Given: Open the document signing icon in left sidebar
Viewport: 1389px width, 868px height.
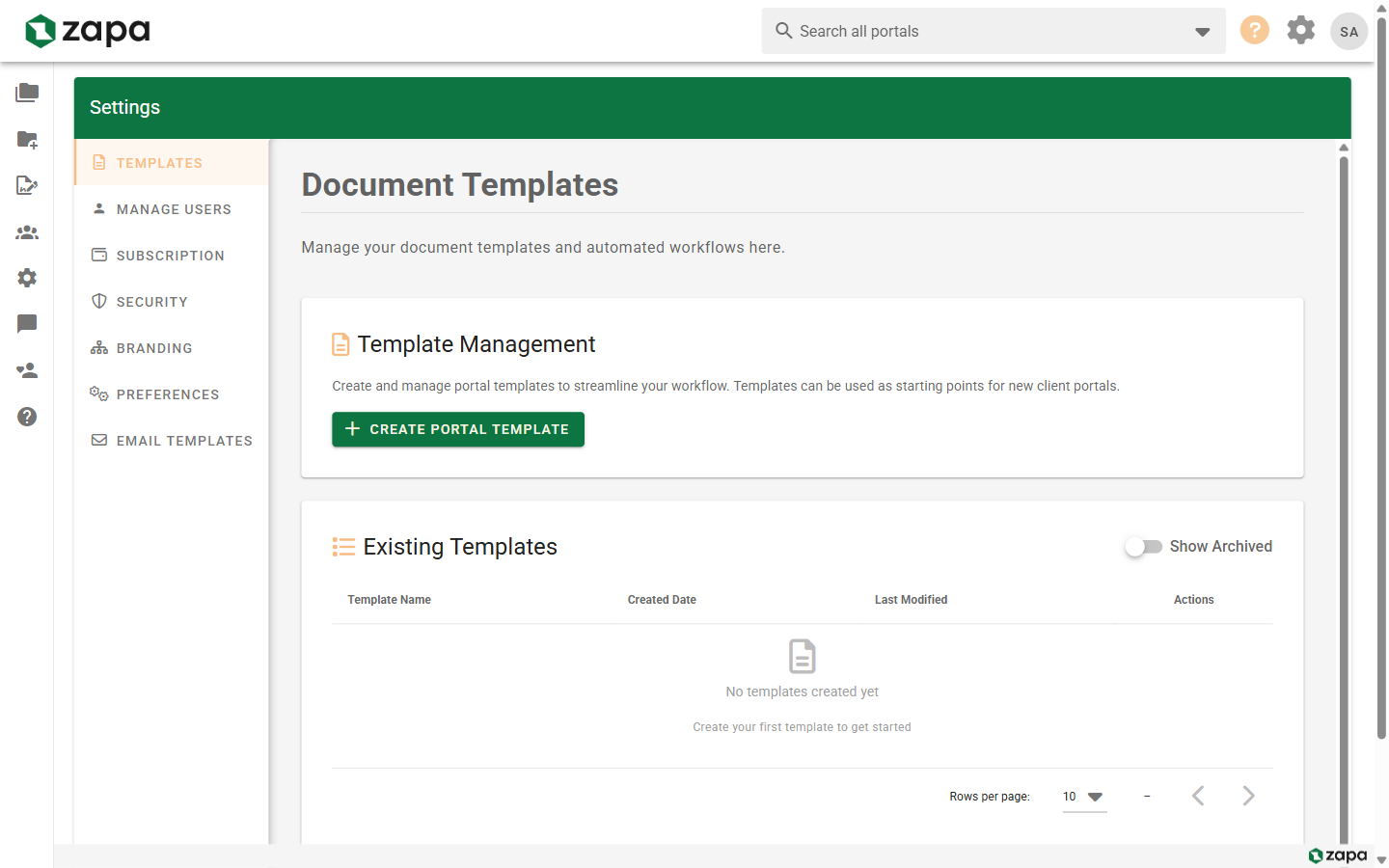Looking at the screenshot, I should click(27, 185).
